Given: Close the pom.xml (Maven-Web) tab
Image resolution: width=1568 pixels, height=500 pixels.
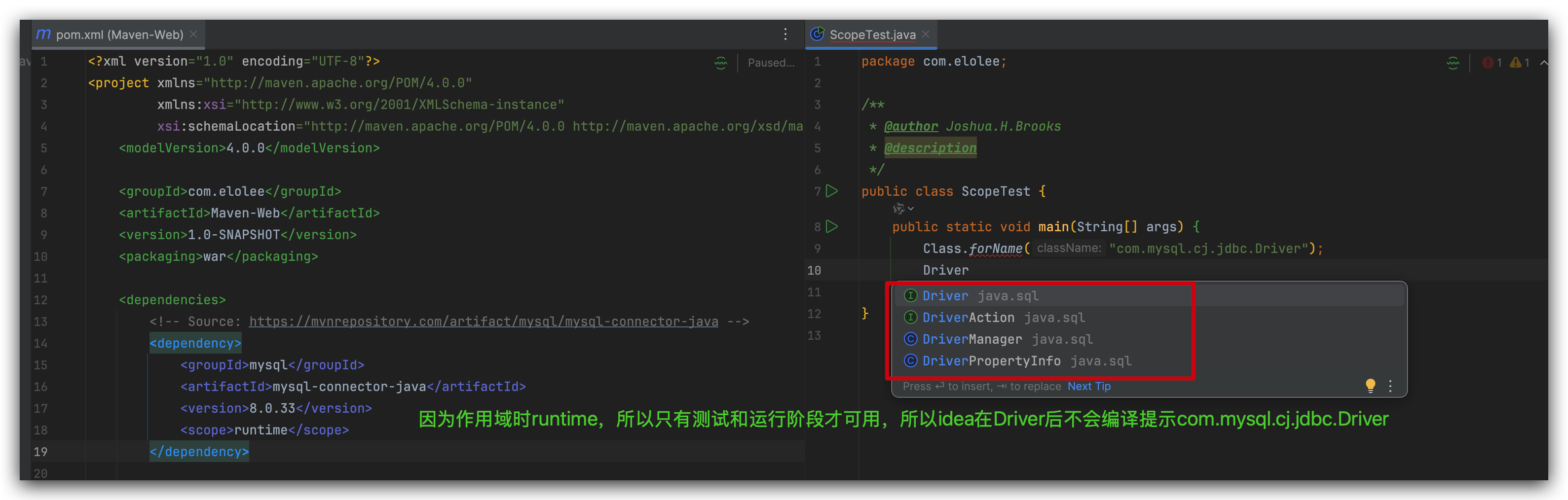Looking at the screenshot, I should point(193,34).
